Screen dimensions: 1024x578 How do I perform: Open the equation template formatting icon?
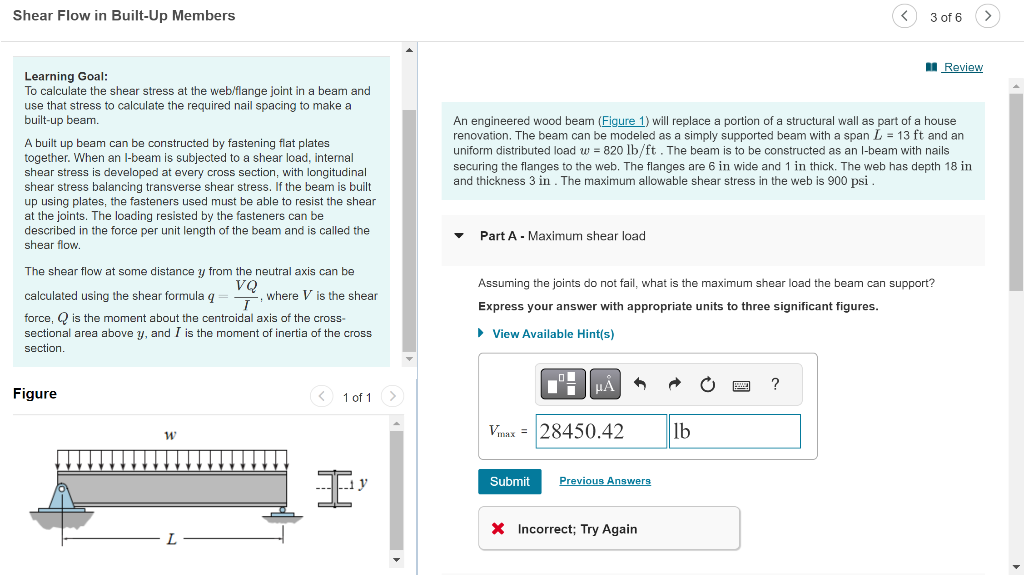point(562,383)
